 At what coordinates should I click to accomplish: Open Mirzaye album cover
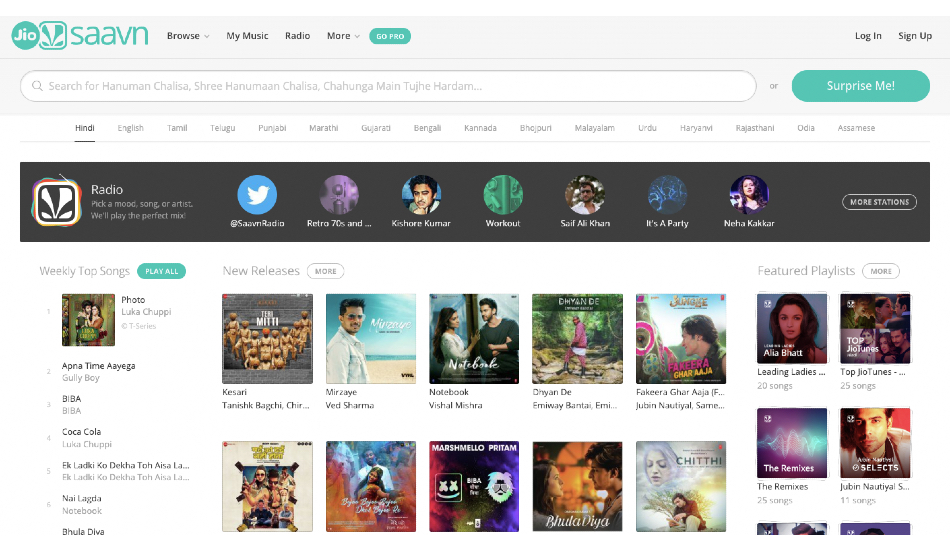(x=371, y=339)
